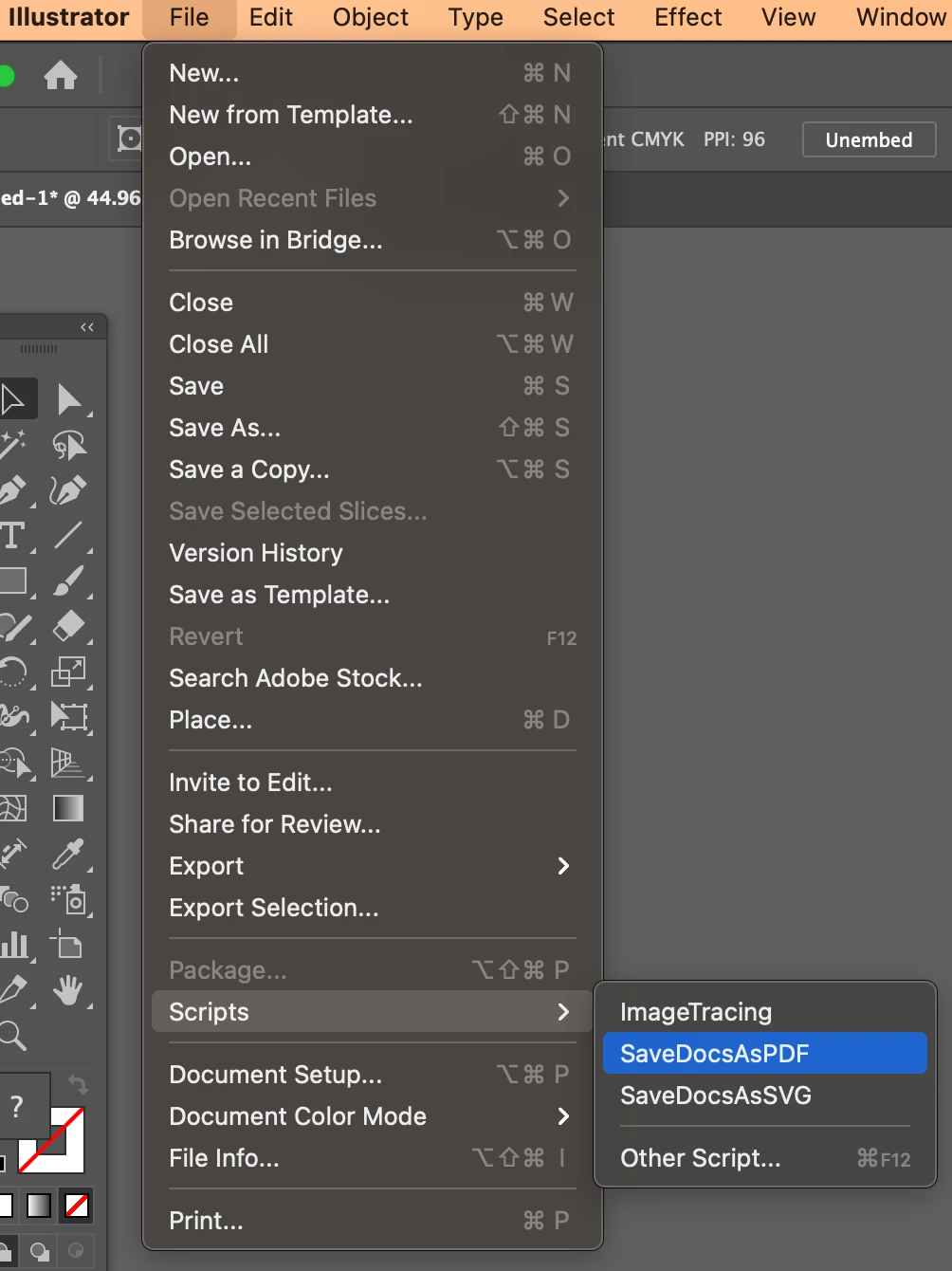Select the Perspective Grid tool
The image size is (952, 1271).
coord(69,762)
